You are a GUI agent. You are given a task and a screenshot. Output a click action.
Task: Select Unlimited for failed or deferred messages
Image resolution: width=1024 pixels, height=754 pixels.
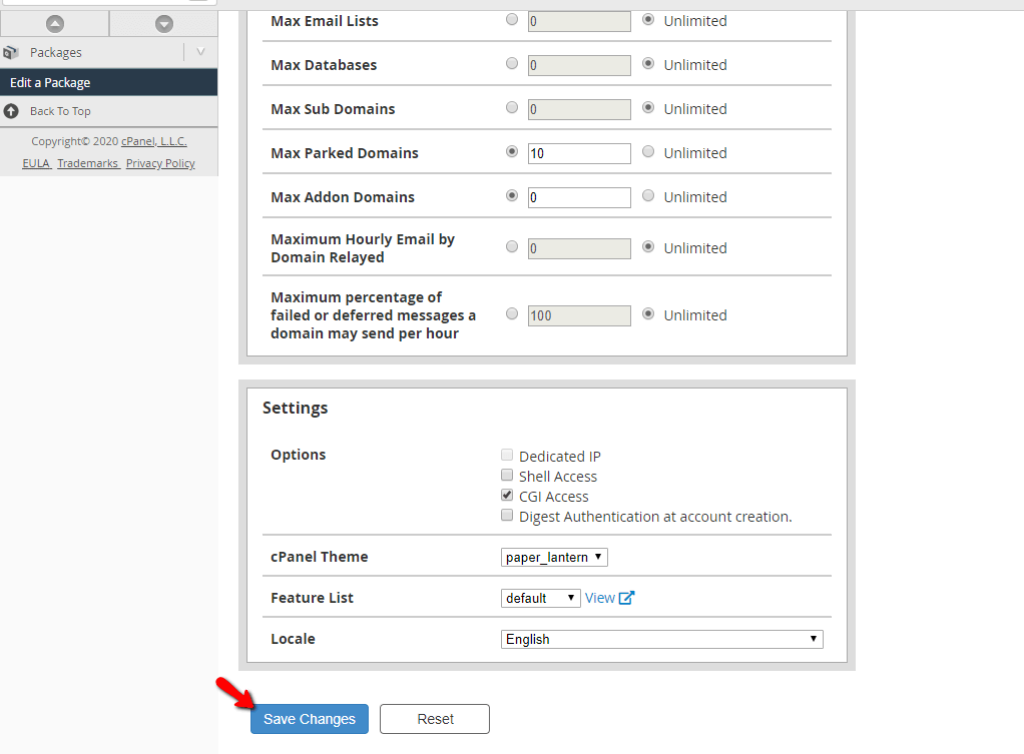pyautogui.click(x=648, y=314)
